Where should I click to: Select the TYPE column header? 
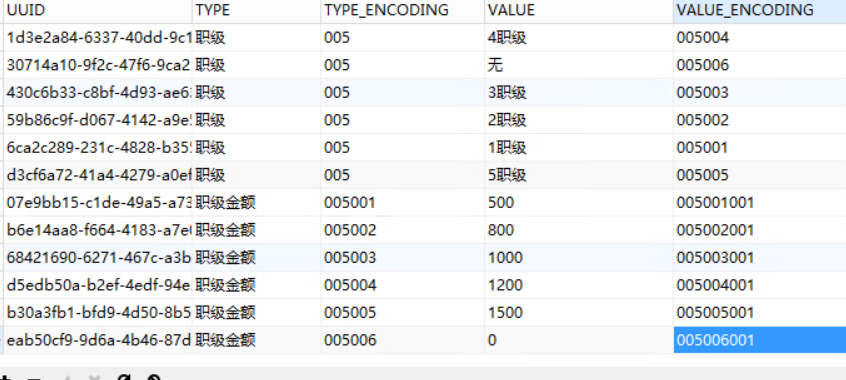(x=256, y=11)
